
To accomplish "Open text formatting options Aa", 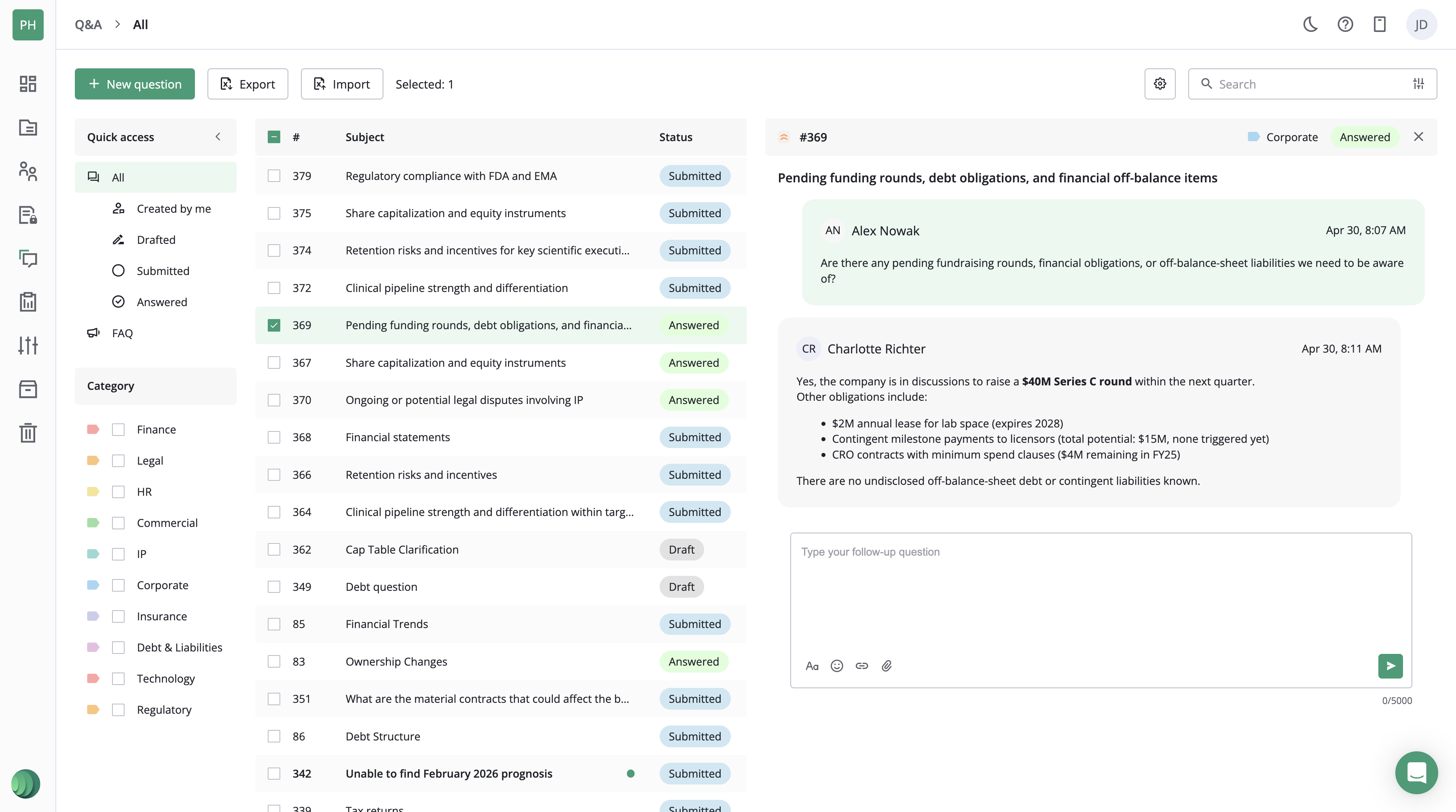I will tap(812, 666).
